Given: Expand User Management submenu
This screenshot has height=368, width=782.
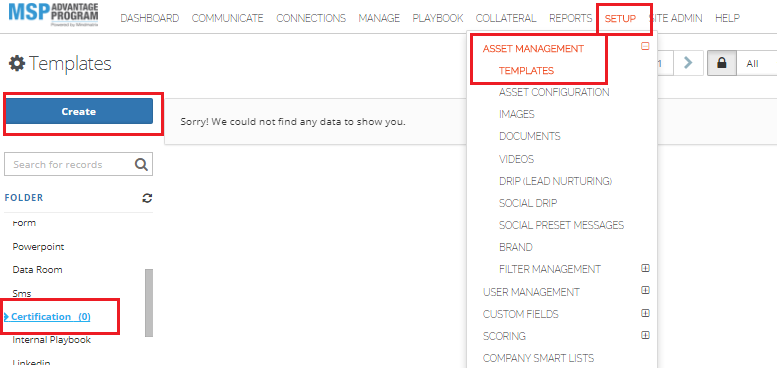Looking at the screenshot, I should point(645,290).
